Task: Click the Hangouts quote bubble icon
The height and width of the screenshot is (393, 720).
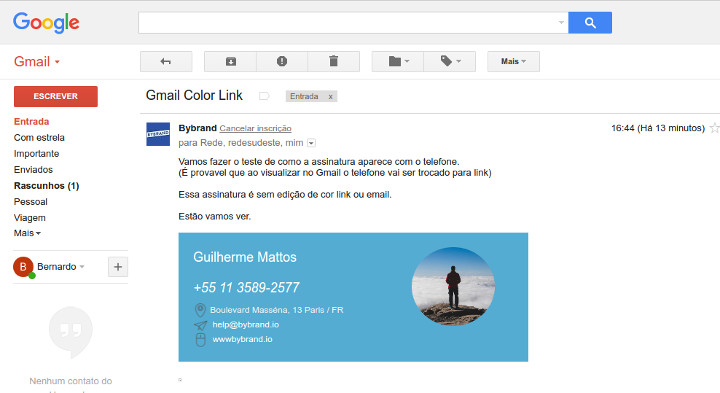Action: point(71,332)
